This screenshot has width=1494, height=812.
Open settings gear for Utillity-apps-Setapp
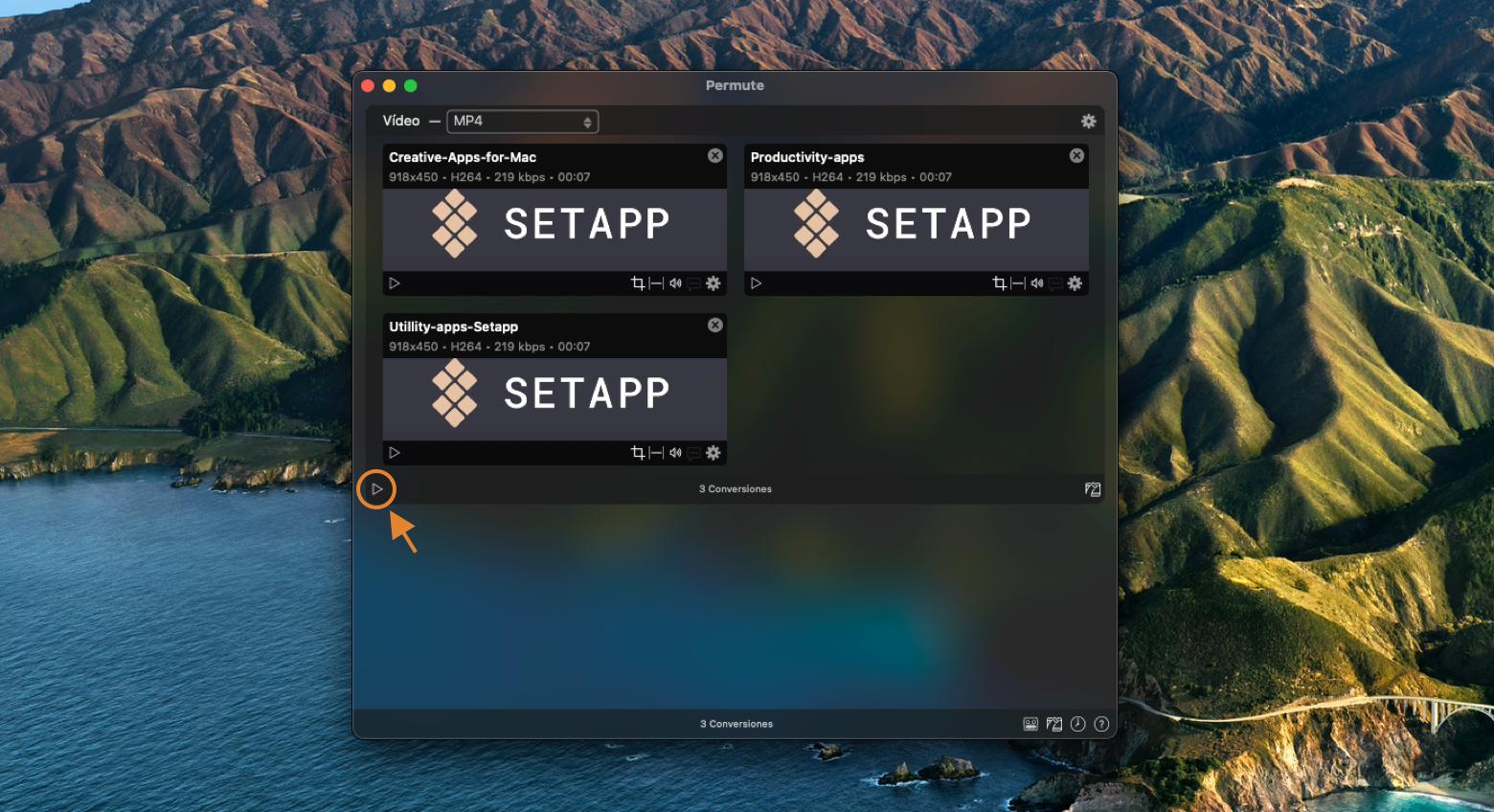[x=713, y=453]
